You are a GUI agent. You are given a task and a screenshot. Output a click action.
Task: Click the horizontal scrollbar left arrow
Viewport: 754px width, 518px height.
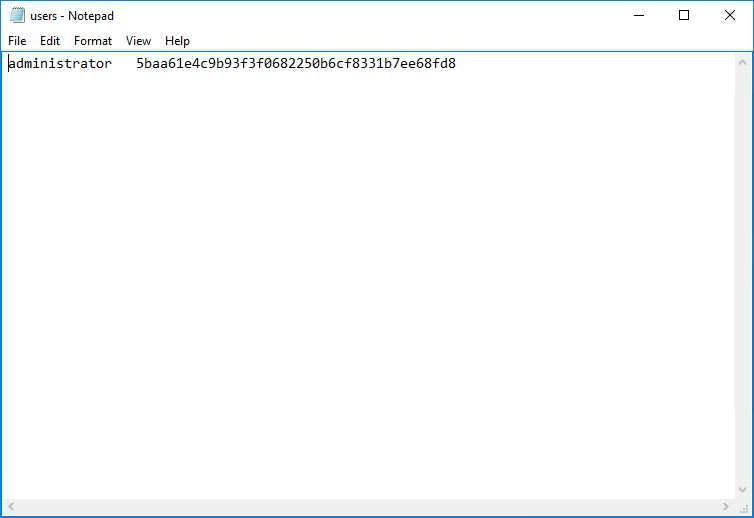coord(11,507)
